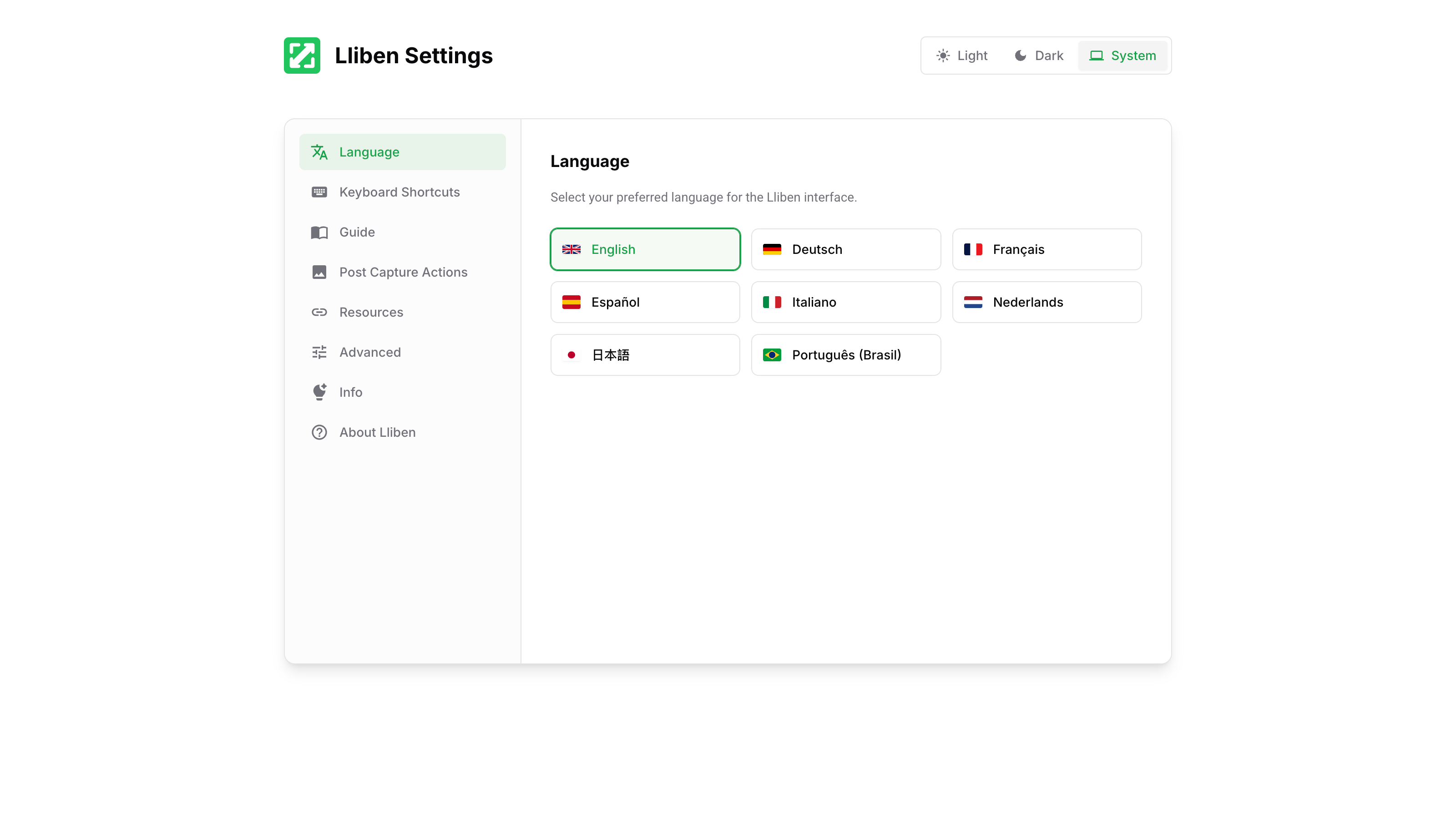Choose Français language option
The height and width of the screenshot is (819, 1456).
1046,249
